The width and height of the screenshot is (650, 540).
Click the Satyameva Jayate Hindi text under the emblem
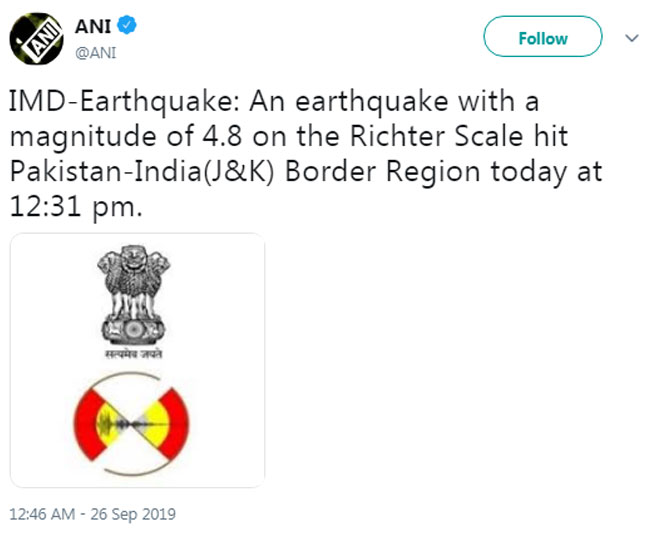click(133, 354)
